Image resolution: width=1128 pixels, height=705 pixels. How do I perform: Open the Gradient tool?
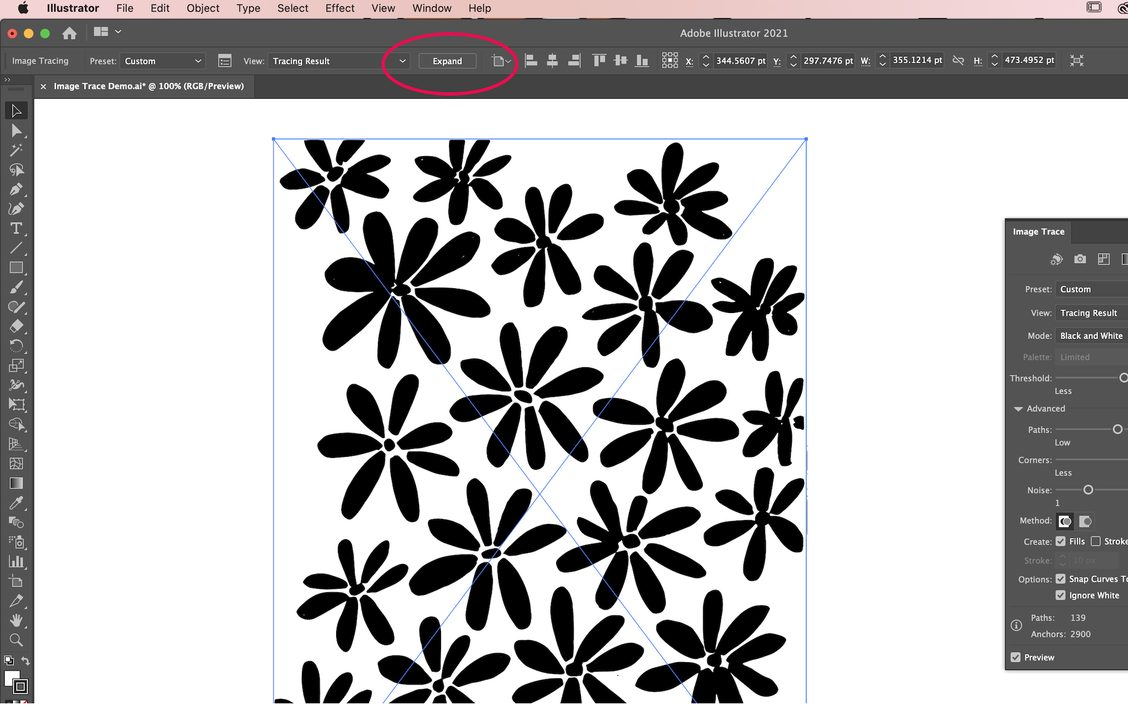(16, 483)
